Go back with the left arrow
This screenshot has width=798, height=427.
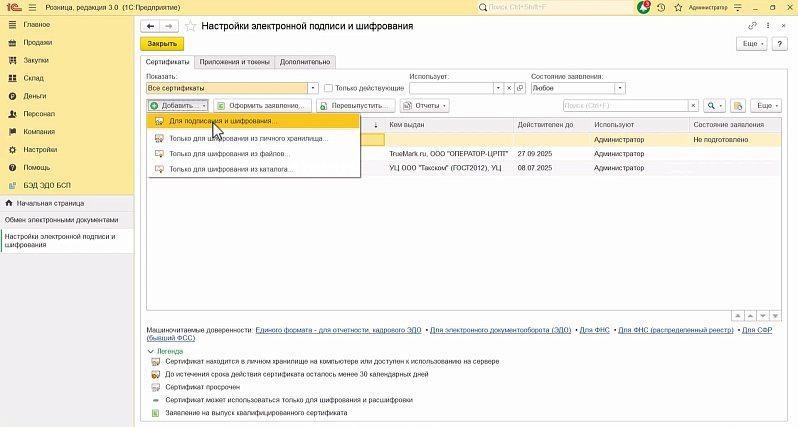tap(150, 26)
